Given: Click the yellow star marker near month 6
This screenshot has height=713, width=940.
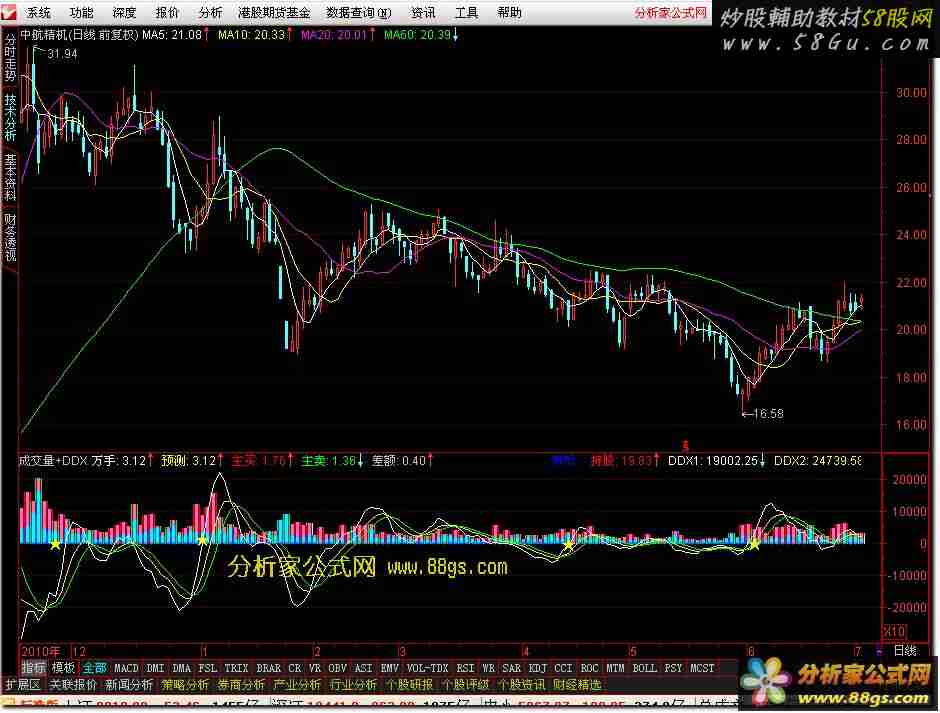Looking at the screenshot, I should (755, 544).
